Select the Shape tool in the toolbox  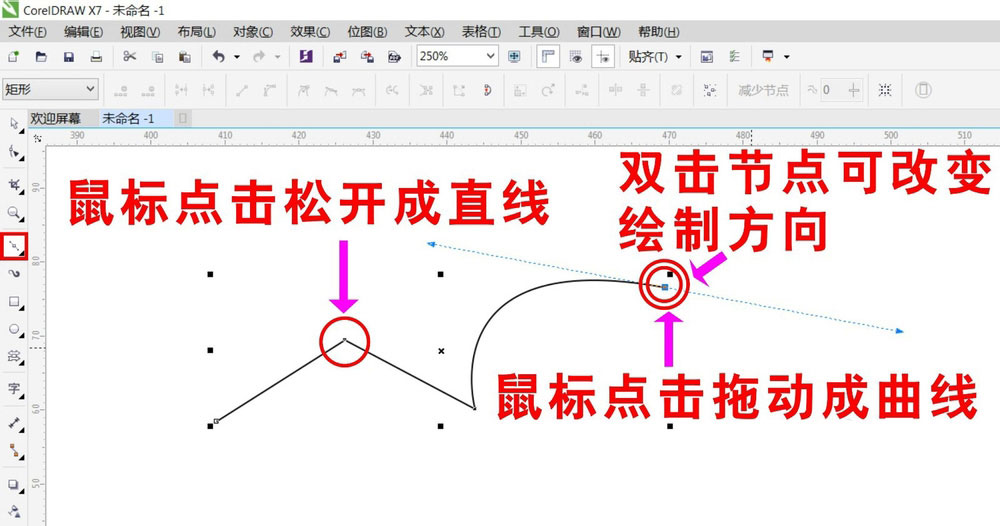click(x=13, y=152)
